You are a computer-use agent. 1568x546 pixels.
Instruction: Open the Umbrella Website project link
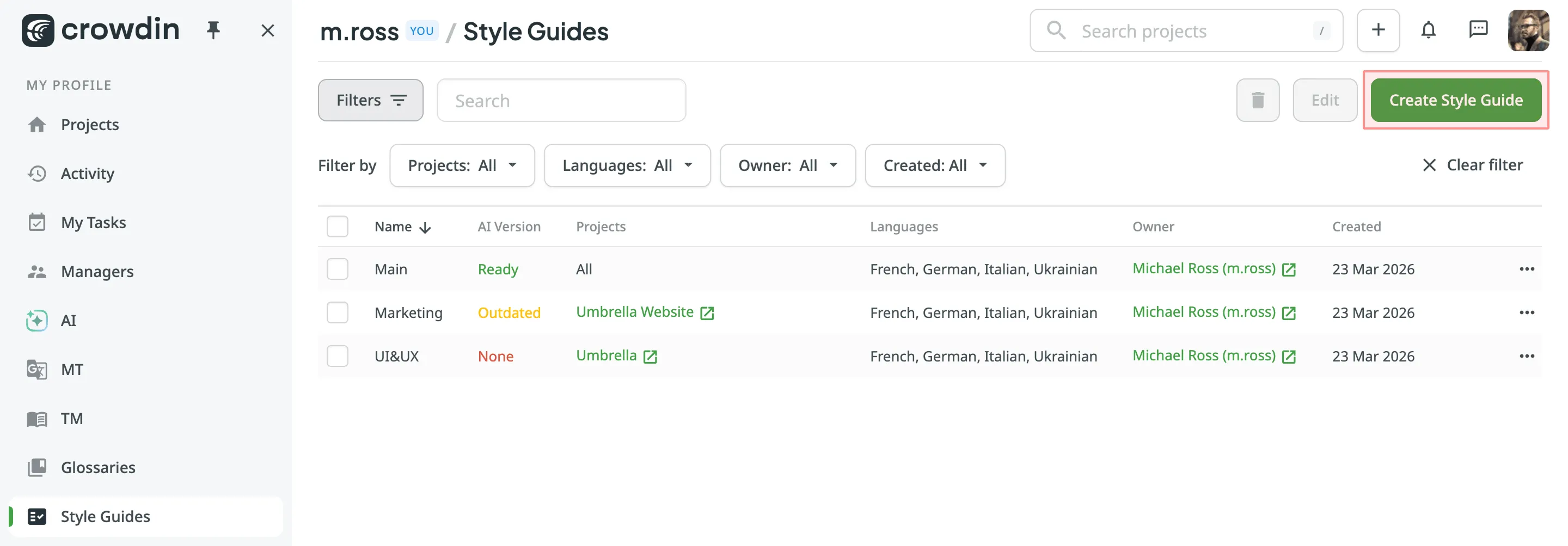pos(635,312)
